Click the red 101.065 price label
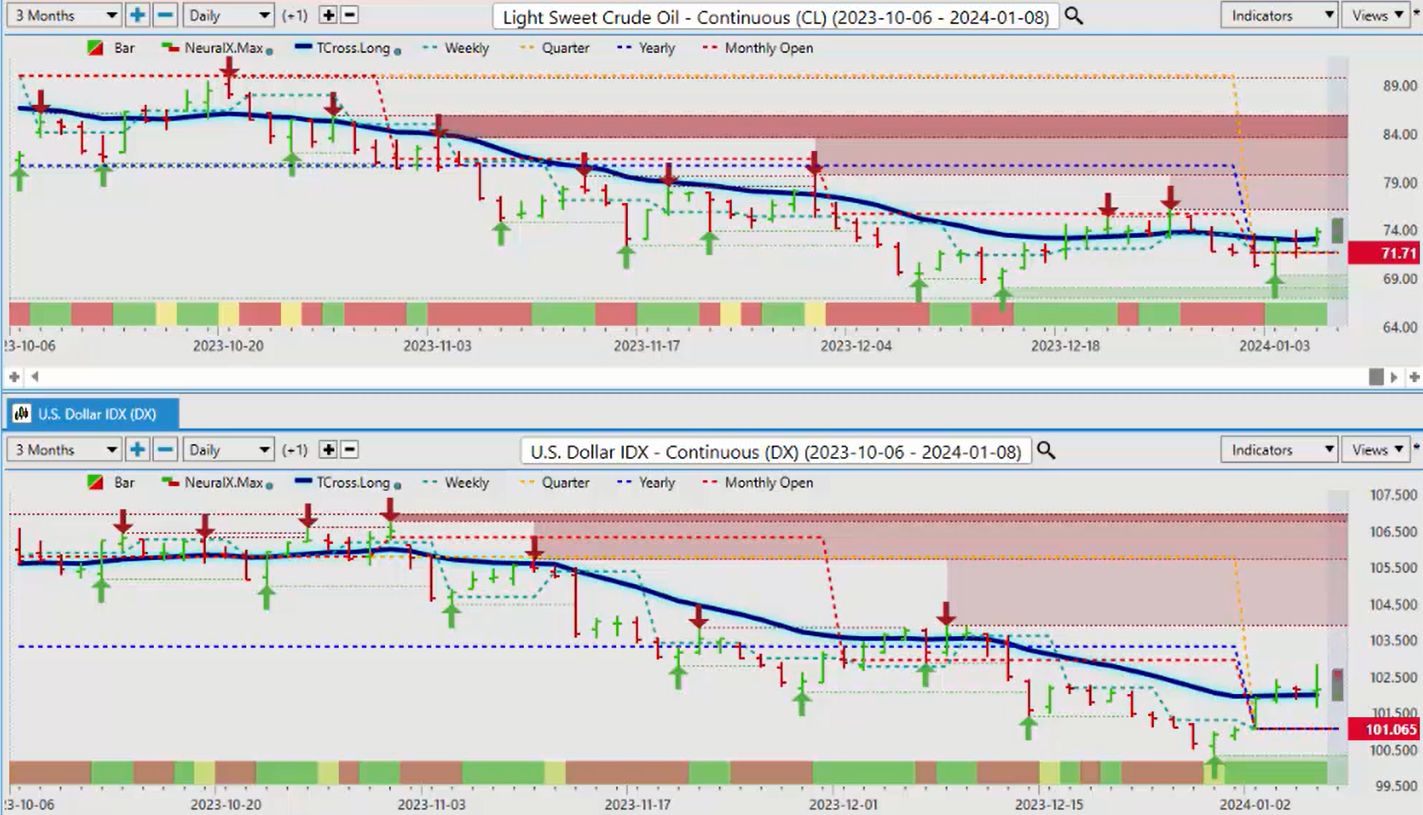Image resolution: width=1423 pixels, height=815 pixels. point(1384,729)
